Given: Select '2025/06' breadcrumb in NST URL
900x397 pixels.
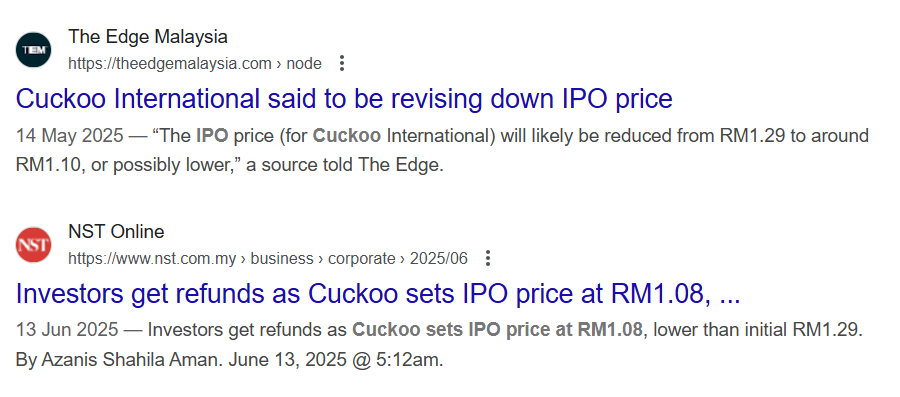Looking at the screenshot, I should 439,259.
